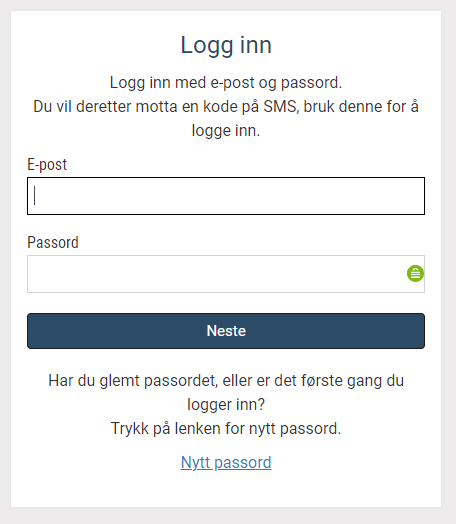Image resolution: width=456 pixels, height=524 pixels.
Task: Click the Neste button
Action: click(226, 331)
